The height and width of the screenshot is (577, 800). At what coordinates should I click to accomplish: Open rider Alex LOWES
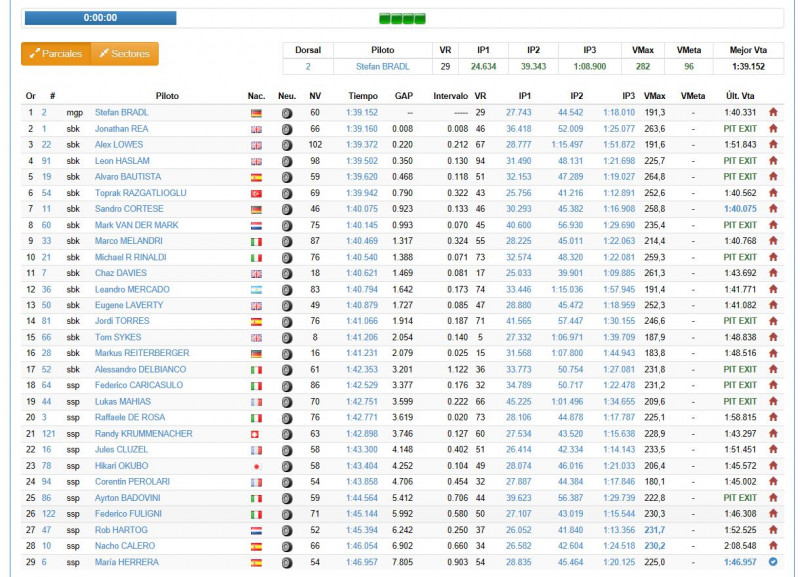119,145
